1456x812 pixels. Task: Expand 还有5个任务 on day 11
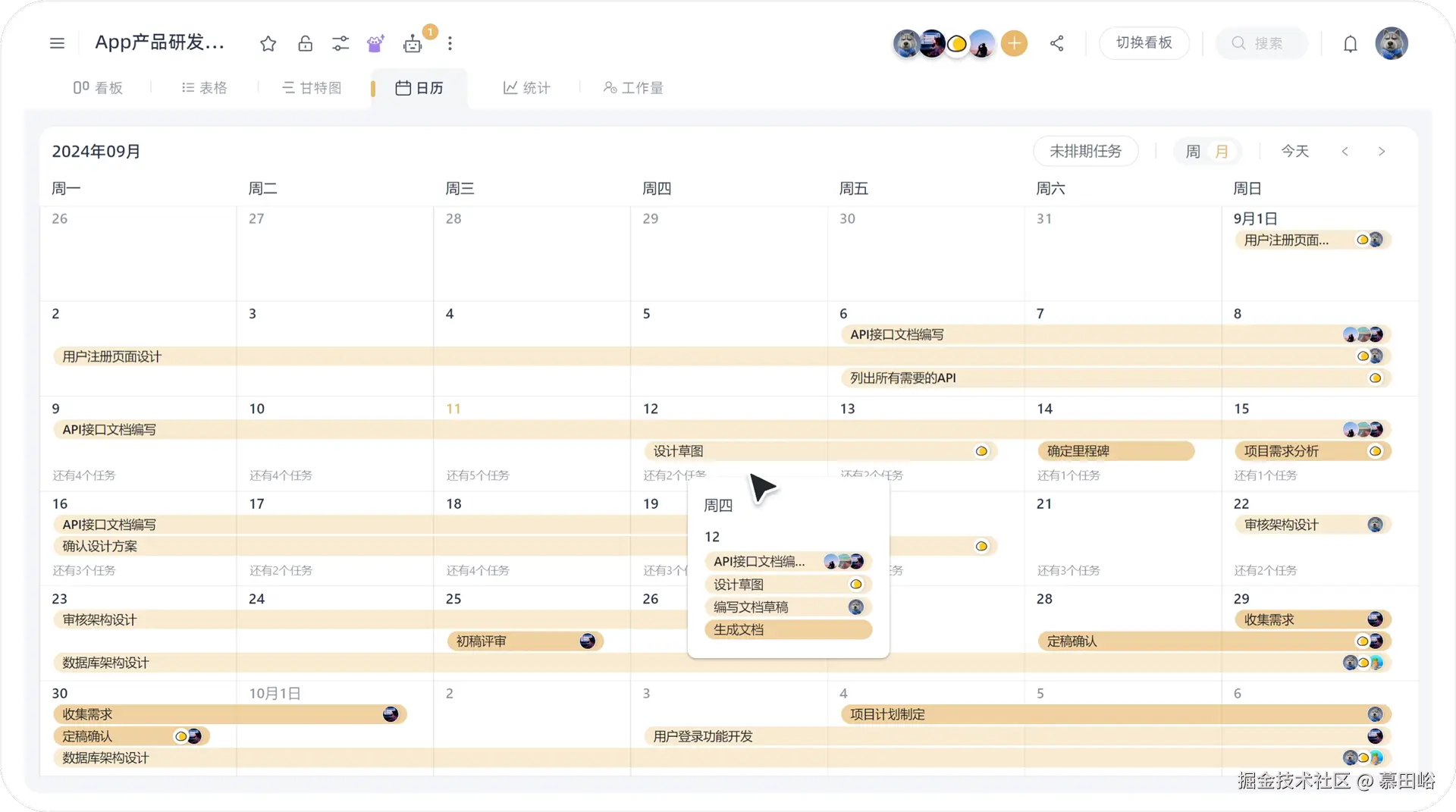(x=478, y=475)
